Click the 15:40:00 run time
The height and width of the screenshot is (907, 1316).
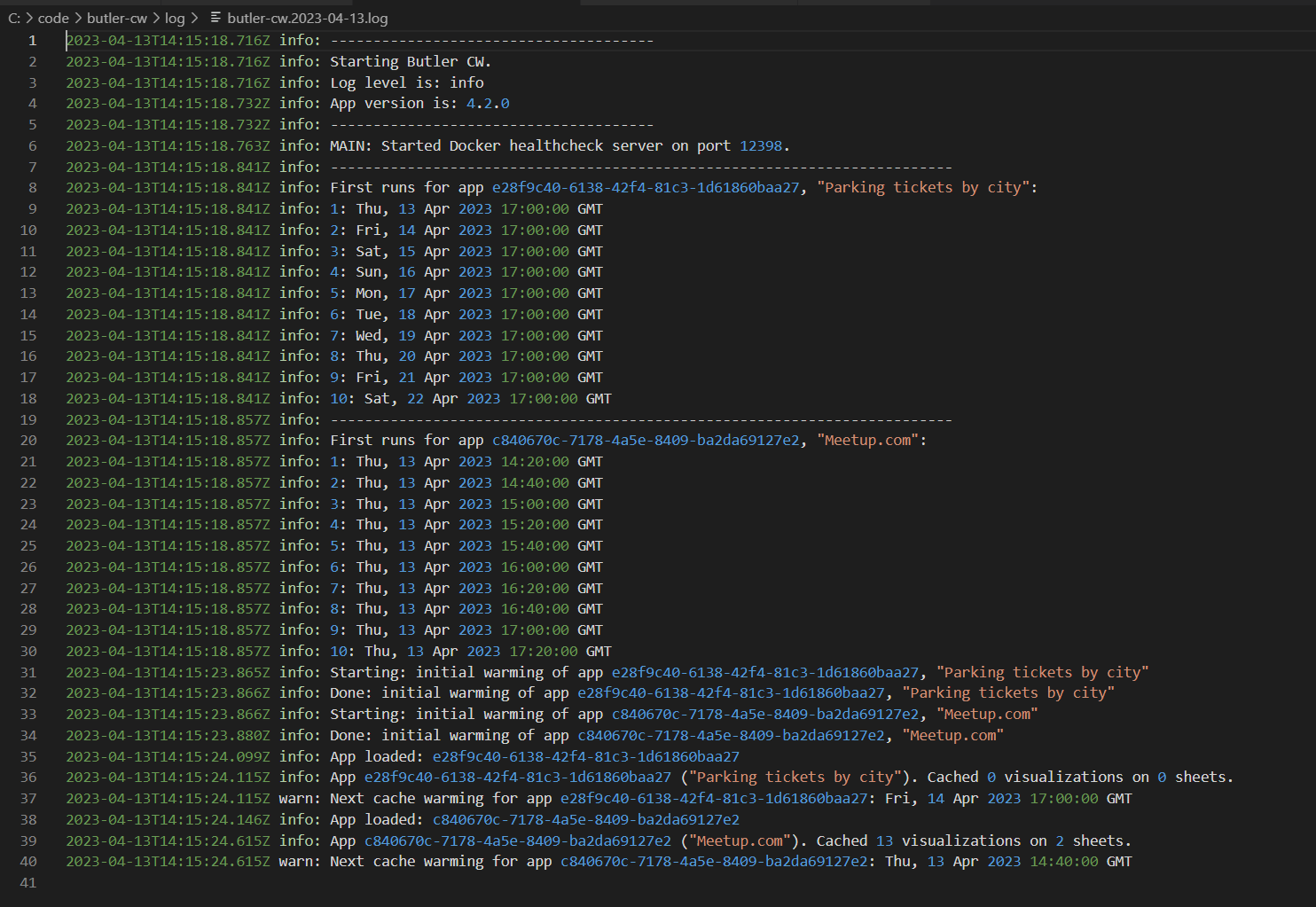[x=535, y=545]
